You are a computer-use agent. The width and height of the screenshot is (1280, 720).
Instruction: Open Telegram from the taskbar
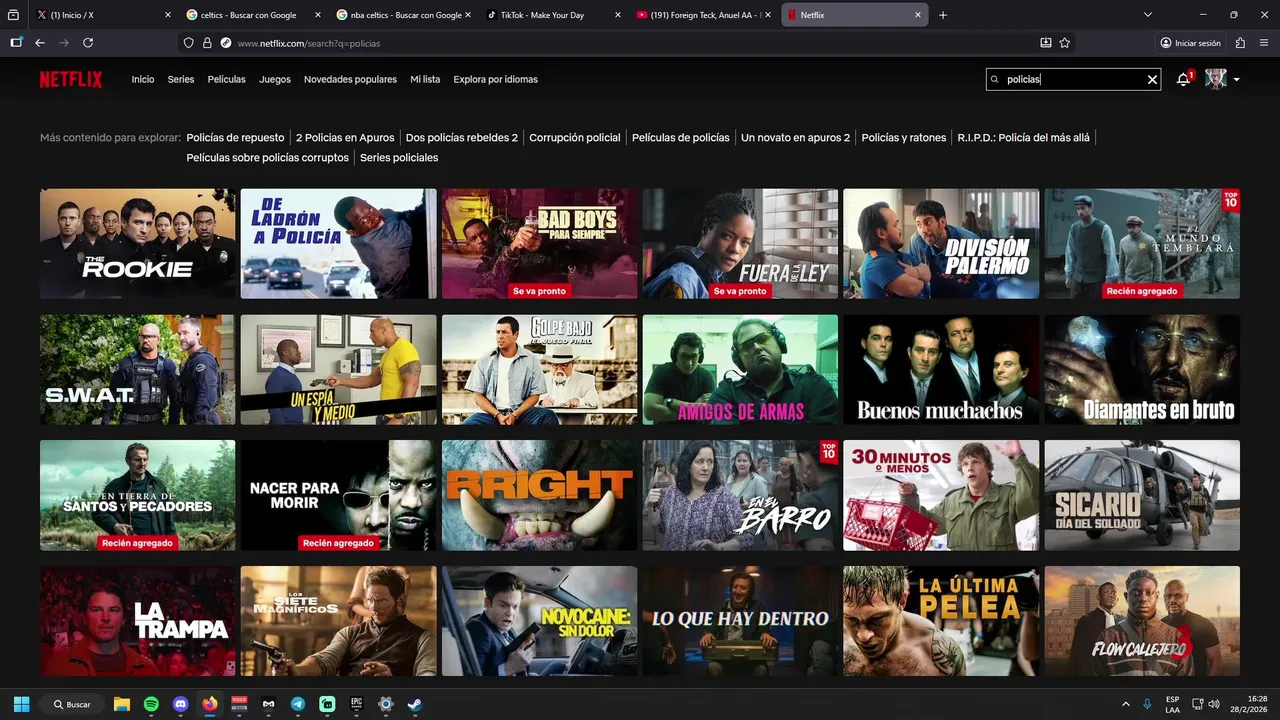[298, 704]
